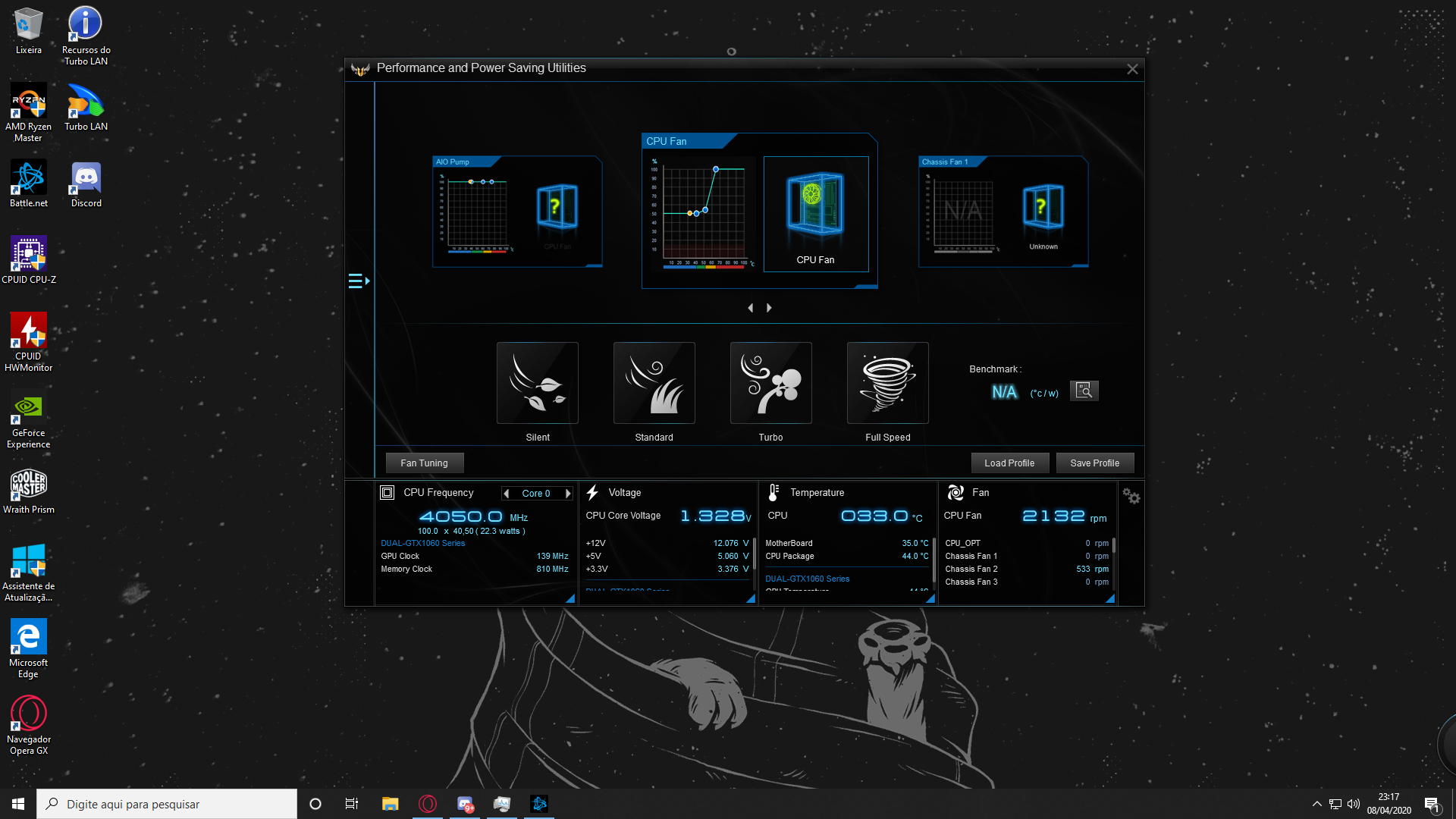1456x819 pixels.
Task: Open the notification center icon
Action: pos(1432,804)
